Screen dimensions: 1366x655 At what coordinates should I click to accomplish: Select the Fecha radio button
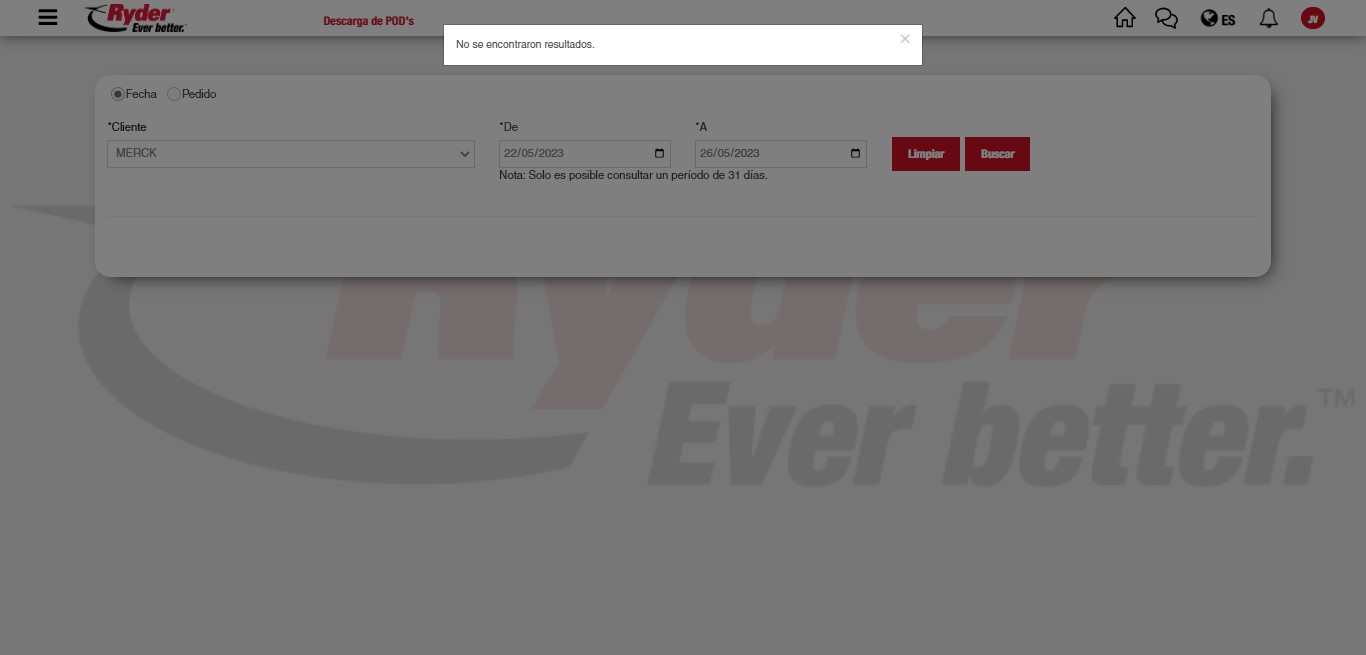tap(118, 94)
